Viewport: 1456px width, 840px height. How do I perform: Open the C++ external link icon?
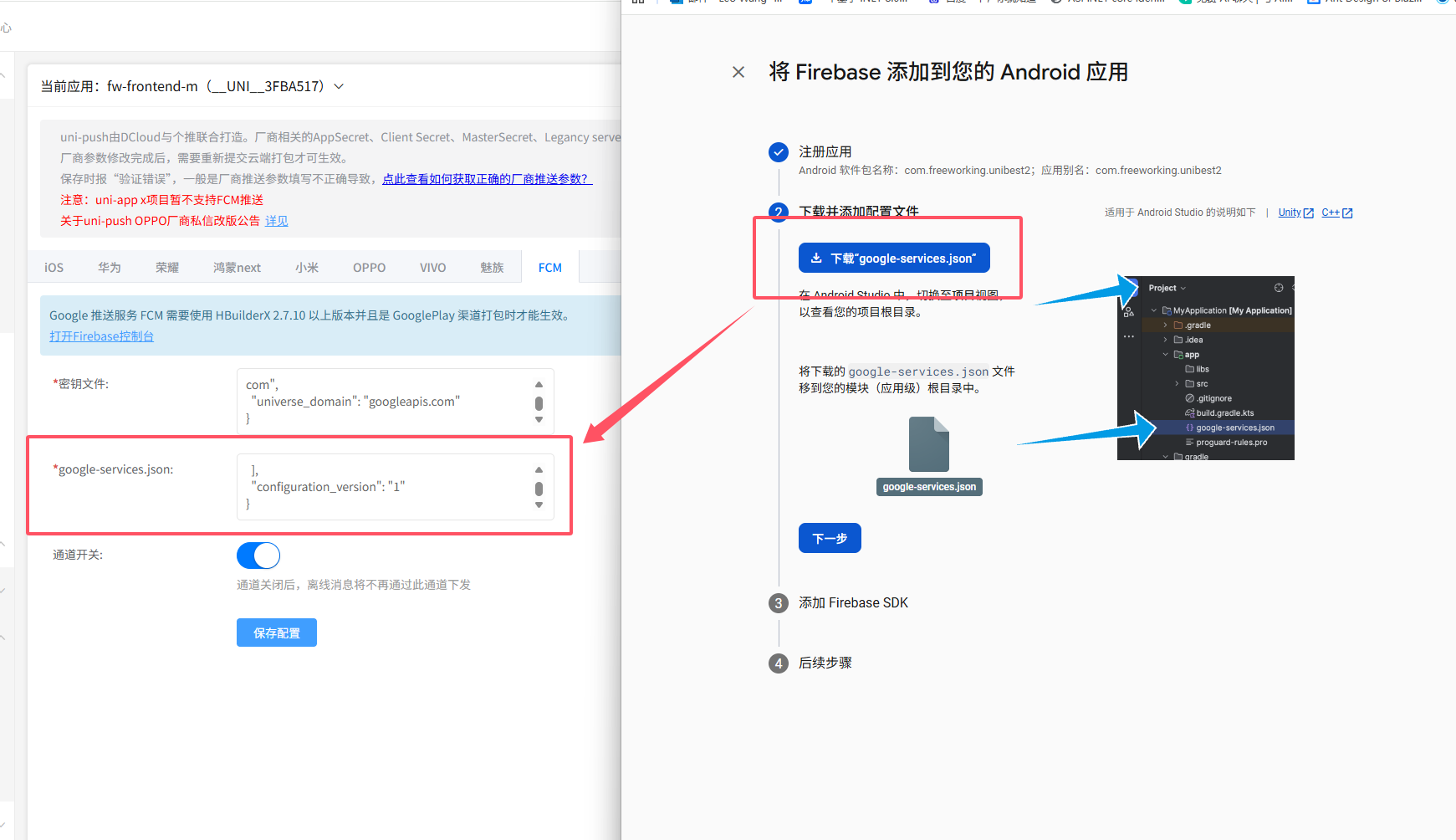(1346, 213)
